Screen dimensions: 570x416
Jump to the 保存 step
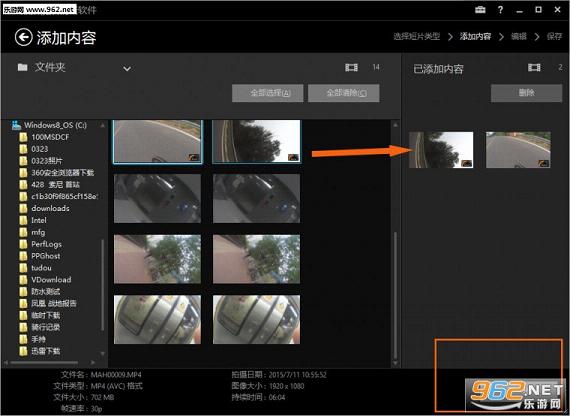[554, 36]
